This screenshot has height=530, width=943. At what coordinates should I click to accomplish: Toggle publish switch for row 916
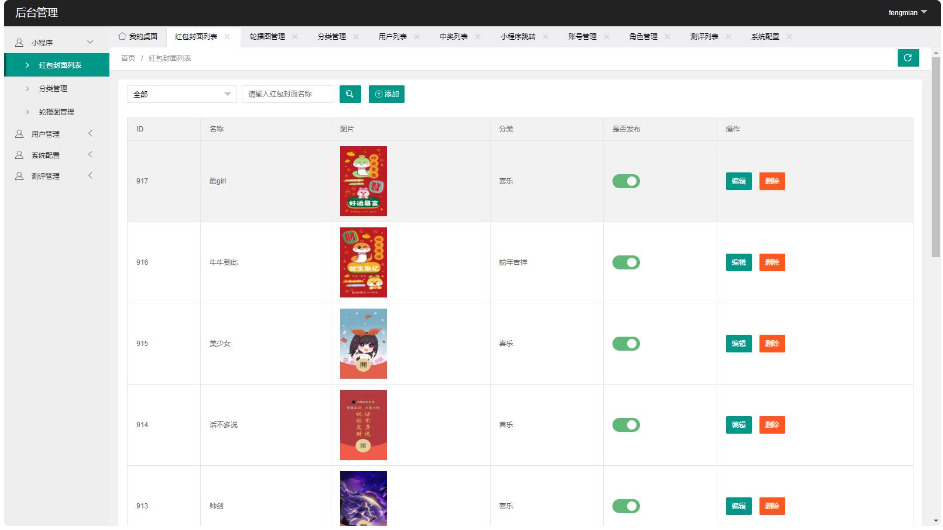coord(626,262)
